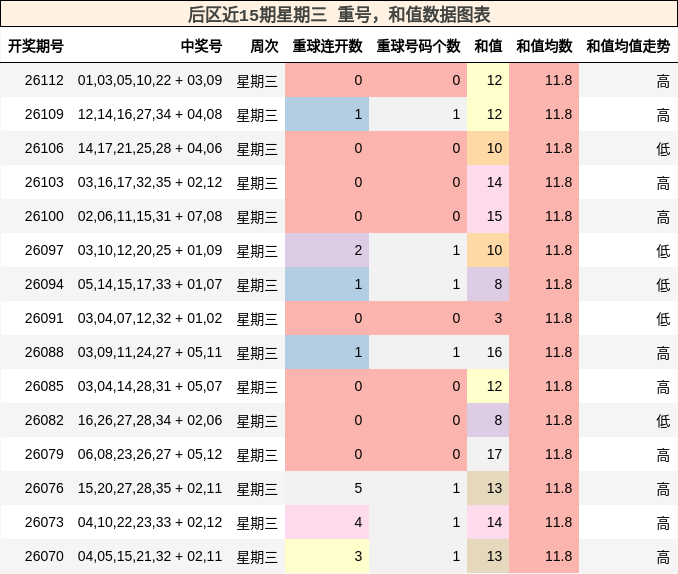This screenshot has height=574, width=678.
Task: Click the 和值均值走势 column header
Action: [628, 46]
